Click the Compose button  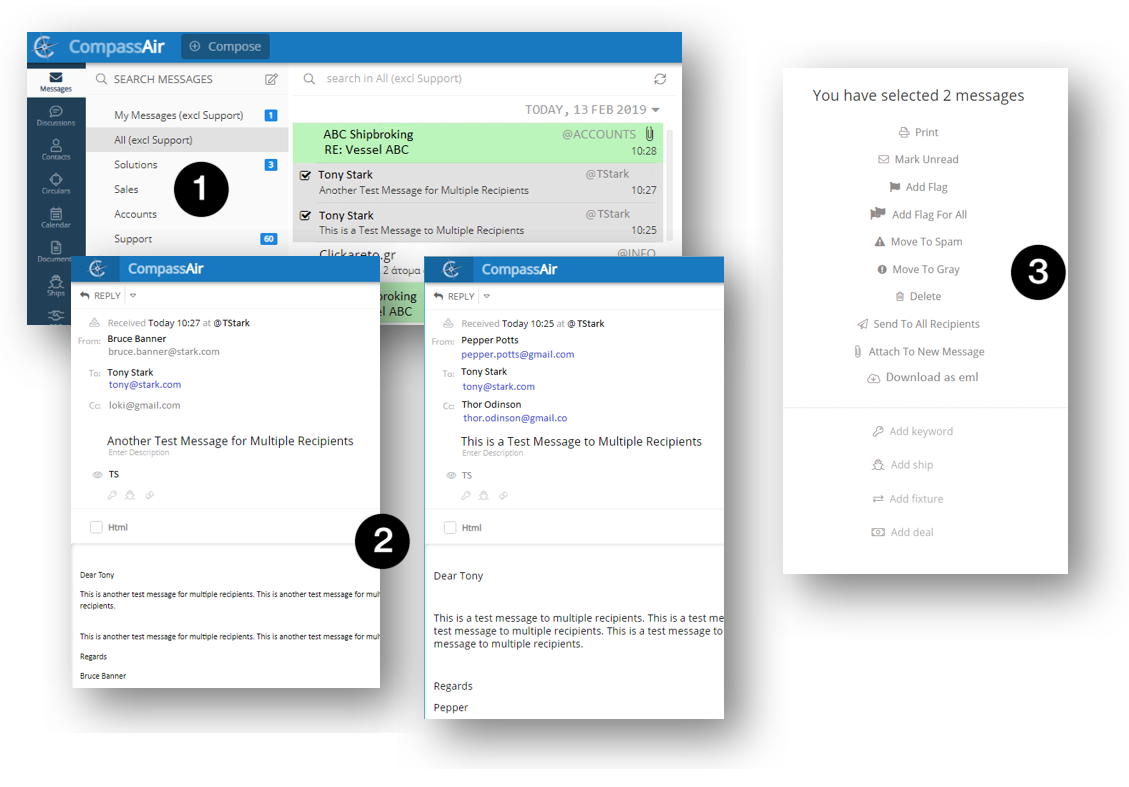pos(225,47)
